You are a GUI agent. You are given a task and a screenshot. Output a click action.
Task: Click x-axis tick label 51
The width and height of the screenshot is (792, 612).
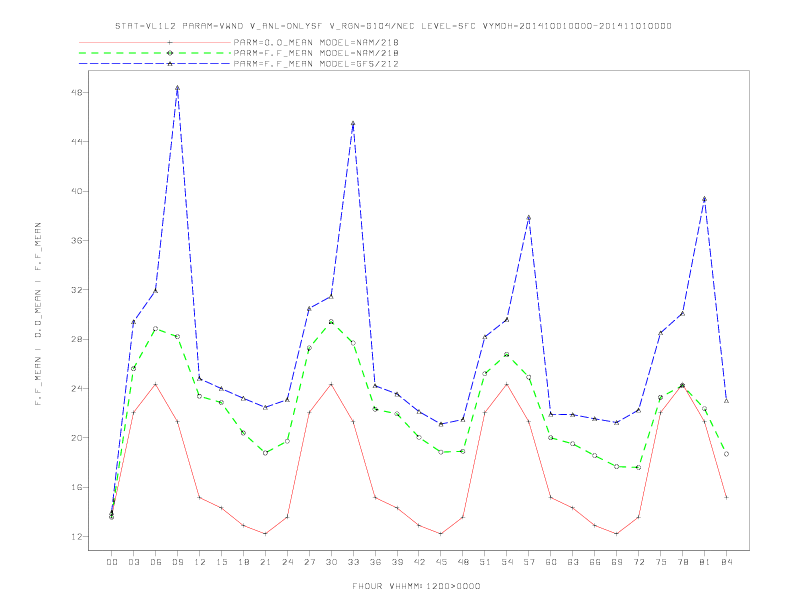[485, 562]
